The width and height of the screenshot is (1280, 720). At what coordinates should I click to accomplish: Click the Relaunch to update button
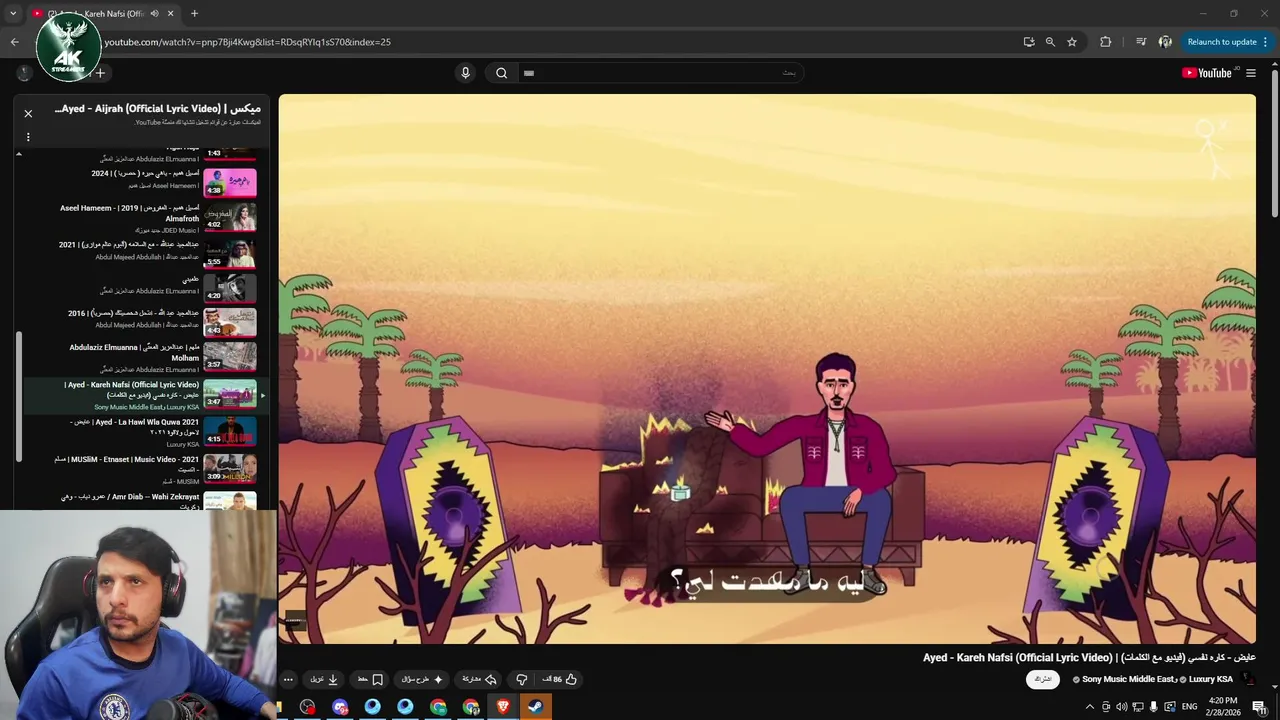coord(1221,42)
